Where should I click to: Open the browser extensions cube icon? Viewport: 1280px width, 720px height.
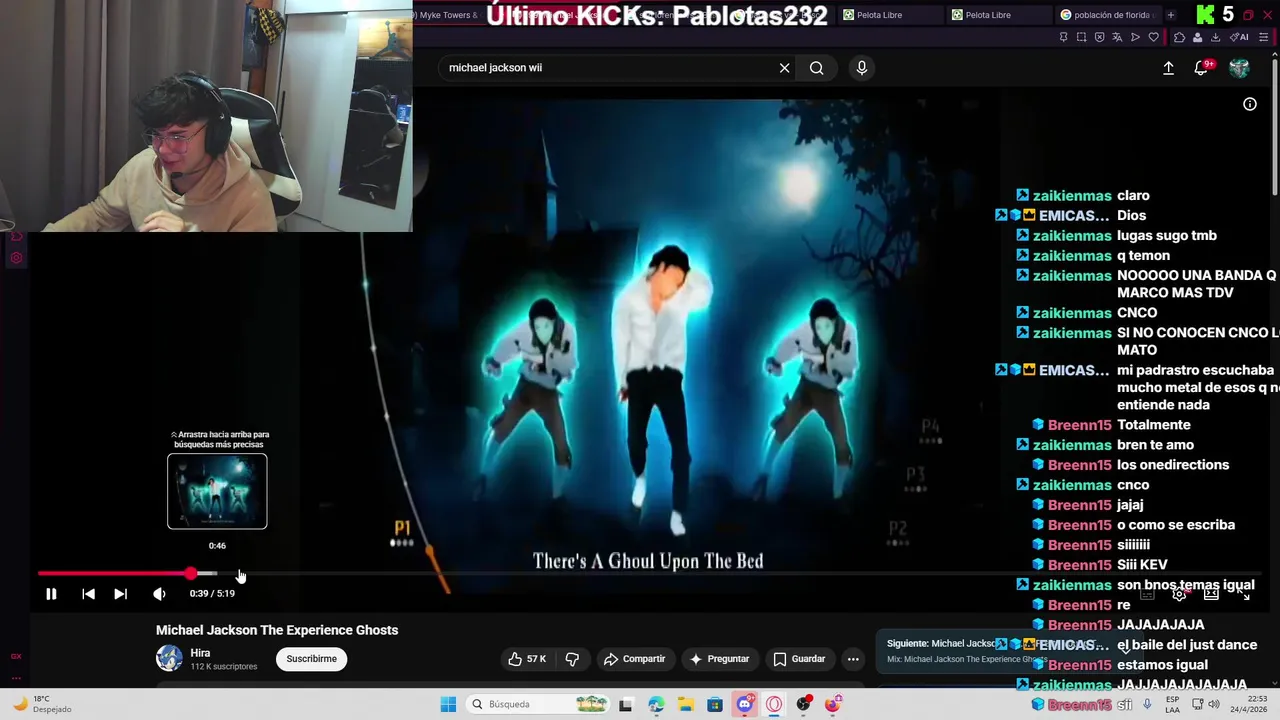pyautogui.click(x=1179, y=37)
